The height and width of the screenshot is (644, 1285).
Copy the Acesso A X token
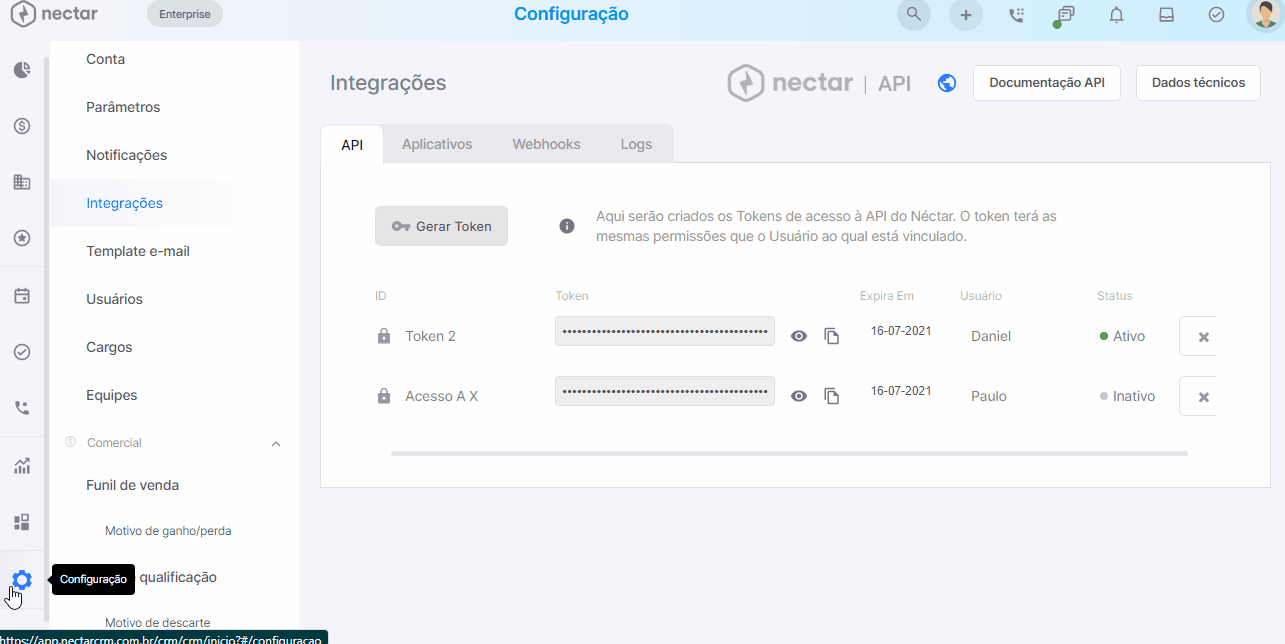pyautogui.click(x=831, y=396)
